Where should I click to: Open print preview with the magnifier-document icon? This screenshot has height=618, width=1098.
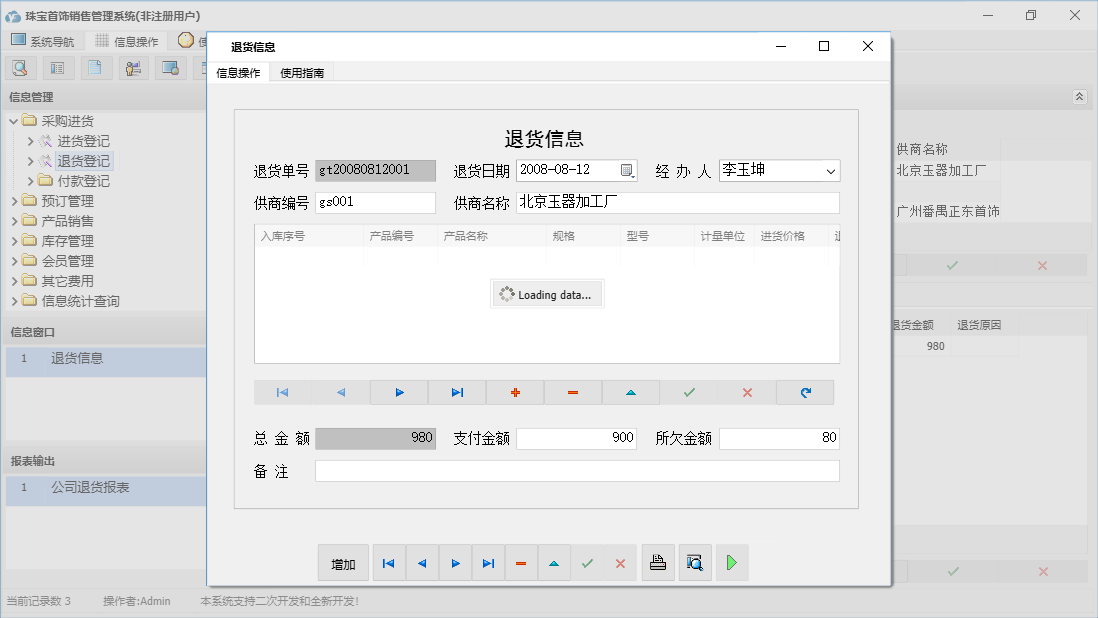[695, 562]
